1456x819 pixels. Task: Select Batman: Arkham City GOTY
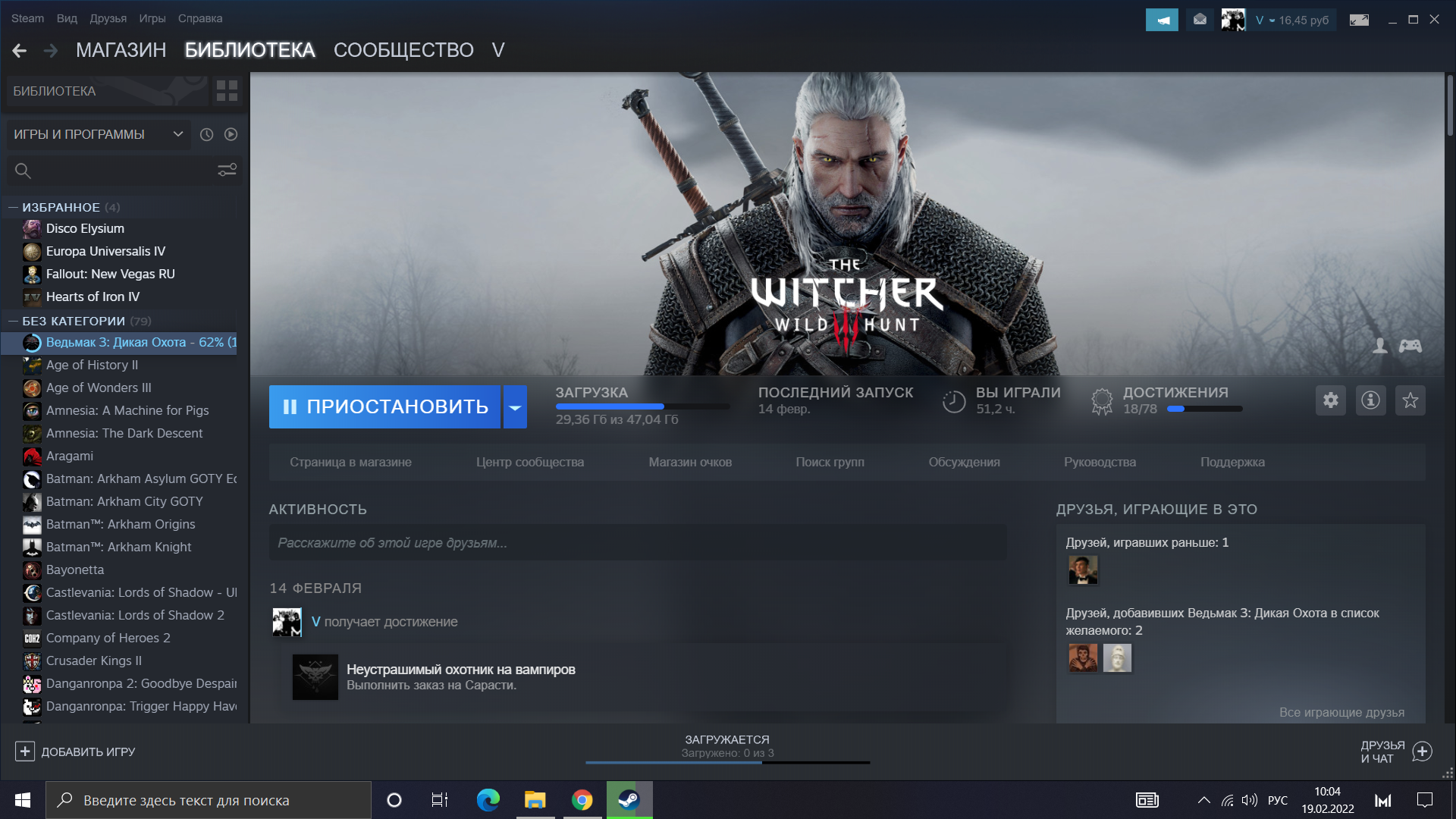[124, 501]
